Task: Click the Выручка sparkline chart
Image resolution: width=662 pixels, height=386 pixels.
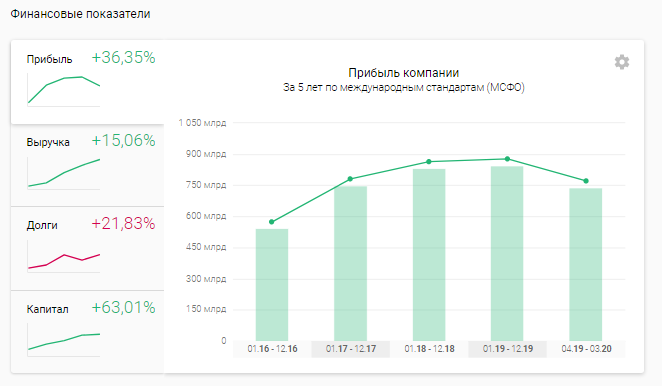Action: pyautogui.click(x=64, y=173)
